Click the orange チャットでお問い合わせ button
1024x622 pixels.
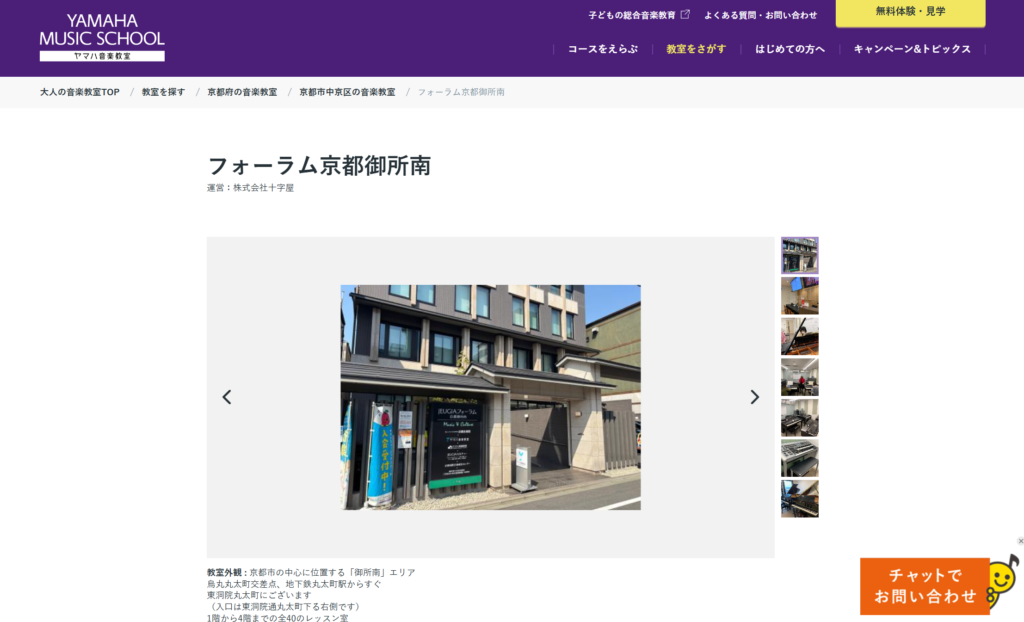[x=925, y=586]
